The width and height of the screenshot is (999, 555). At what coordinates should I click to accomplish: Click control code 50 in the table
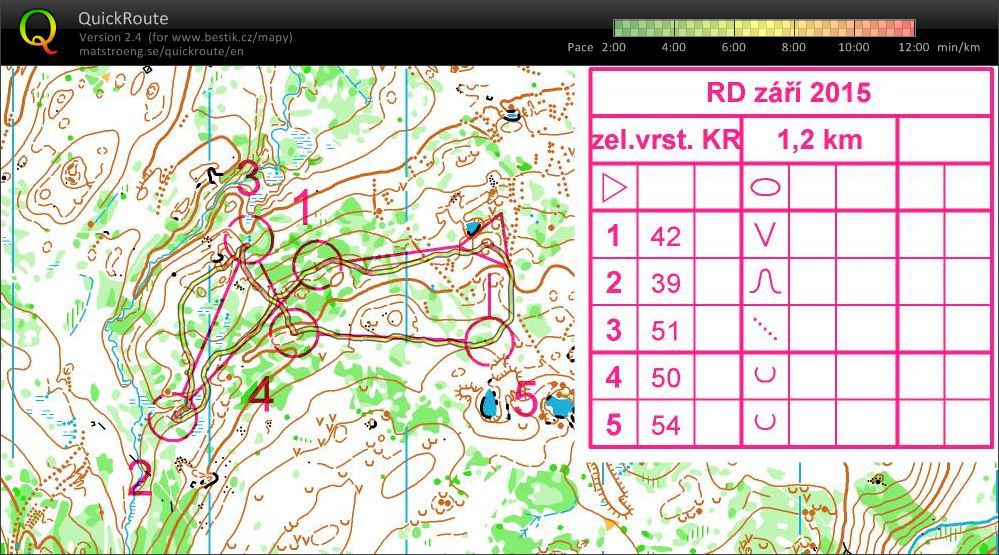point(665,378)
